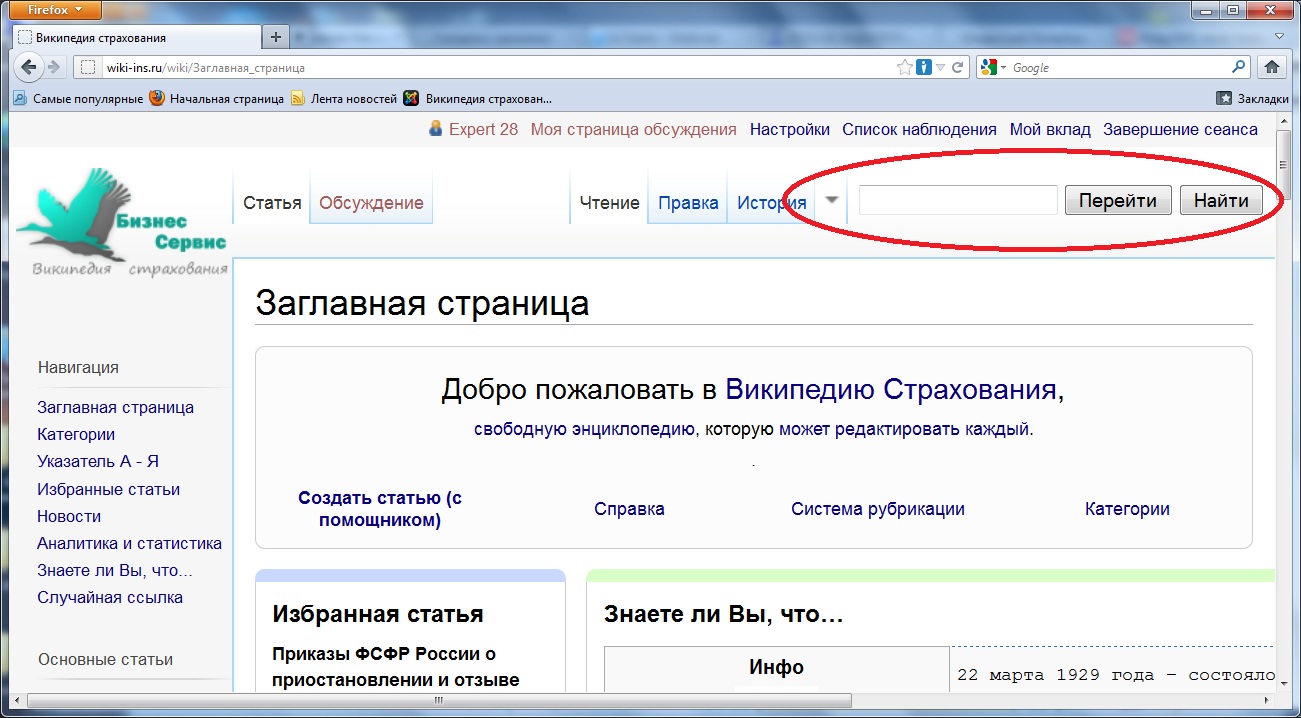Open the Закладки bookmarks button
The height and width of the screenshot is (718, 1301).
pyautogui.click(x=1252, y=98)
